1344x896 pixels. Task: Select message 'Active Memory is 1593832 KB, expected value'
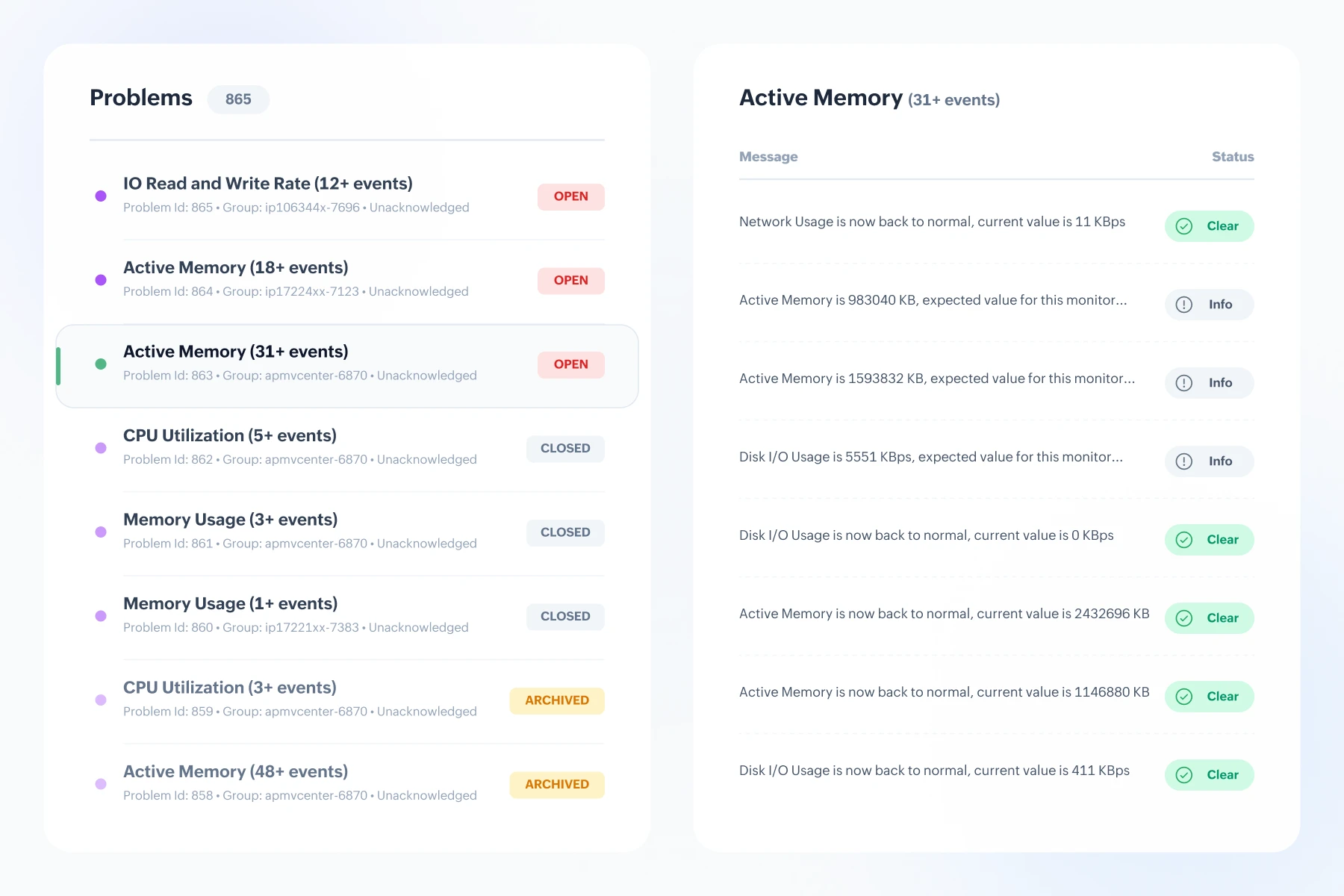click(937, 379)
